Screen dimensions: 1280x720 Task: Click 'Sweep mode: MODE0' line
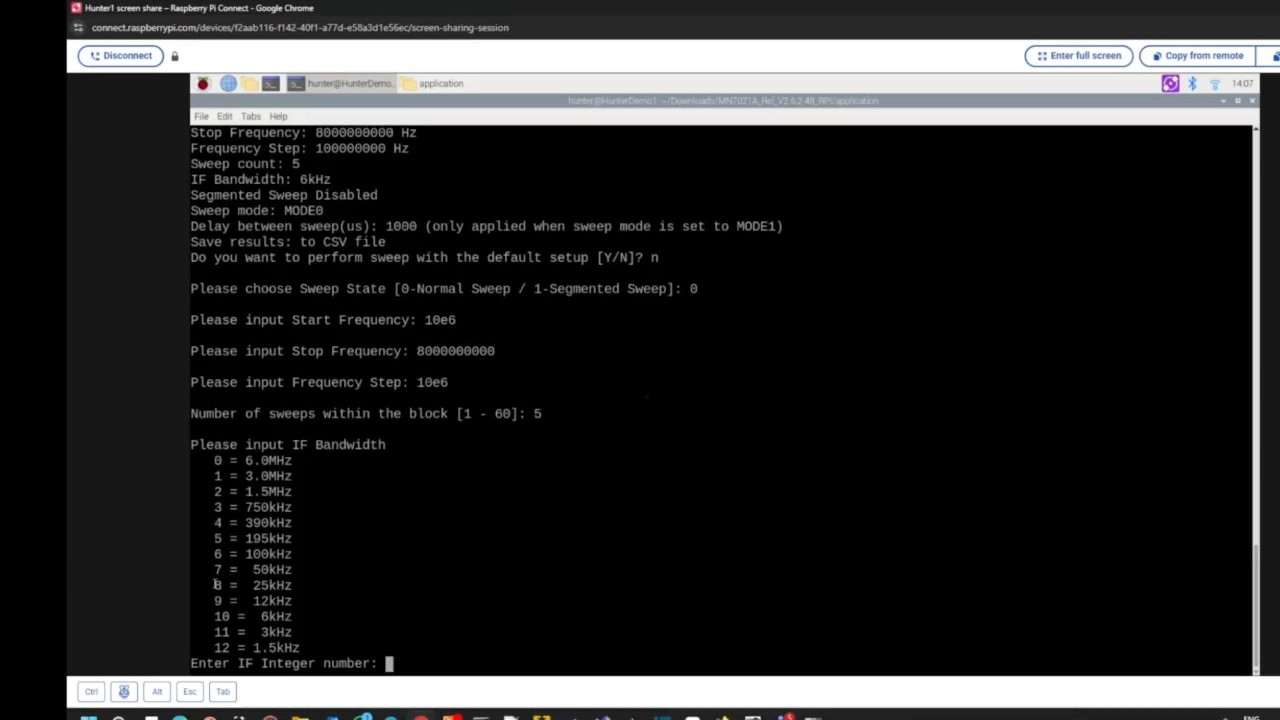click(x=257, y=211)
